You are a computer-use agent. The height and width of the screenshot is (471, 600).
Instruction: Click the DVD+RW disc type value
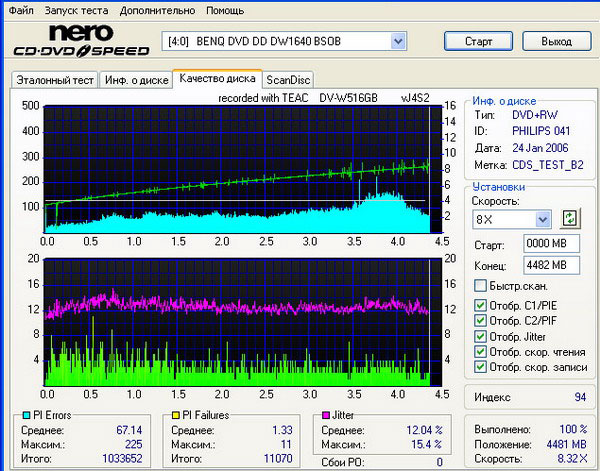click(535, 114)
